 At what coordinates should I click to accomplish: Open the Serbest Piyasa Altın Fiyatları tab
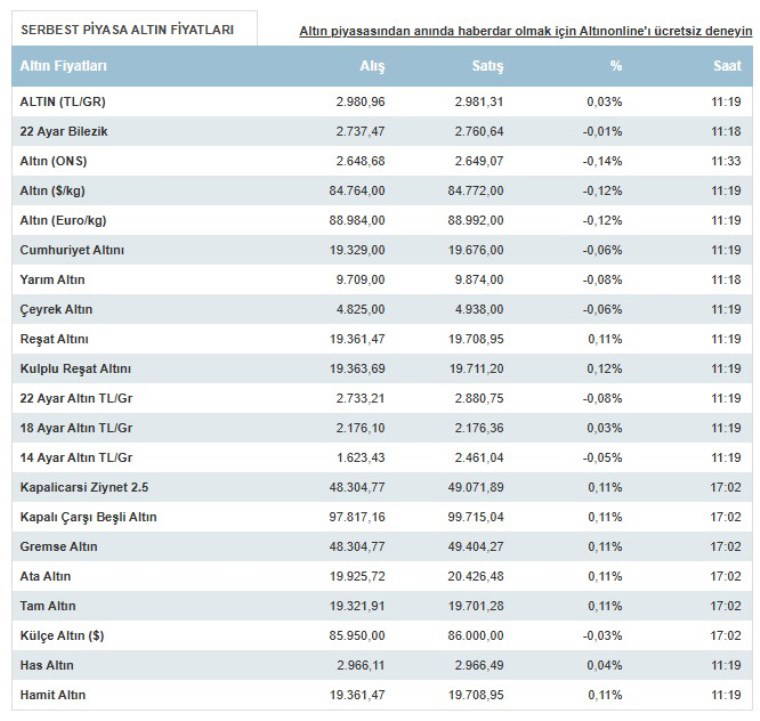click(127, 30)
